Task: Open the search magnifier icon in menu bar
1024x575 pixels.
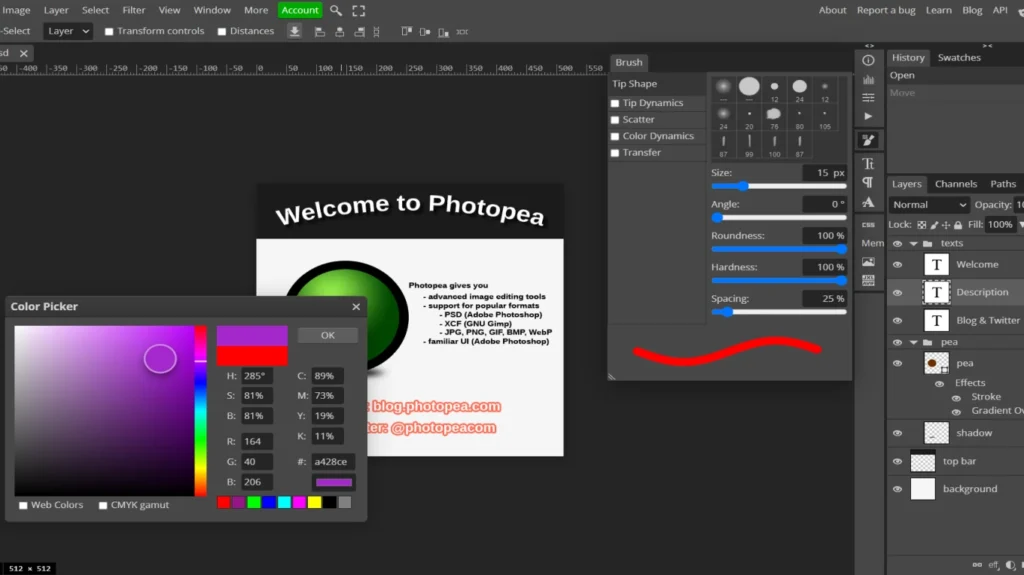Action: coord(336,10)
